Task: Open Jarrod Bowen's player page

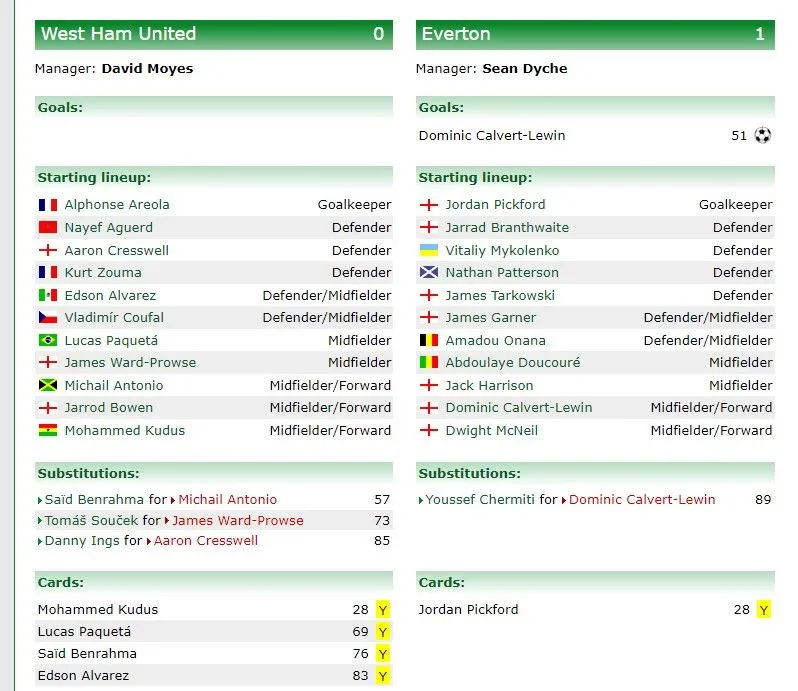Action: (x=110, y=408)
